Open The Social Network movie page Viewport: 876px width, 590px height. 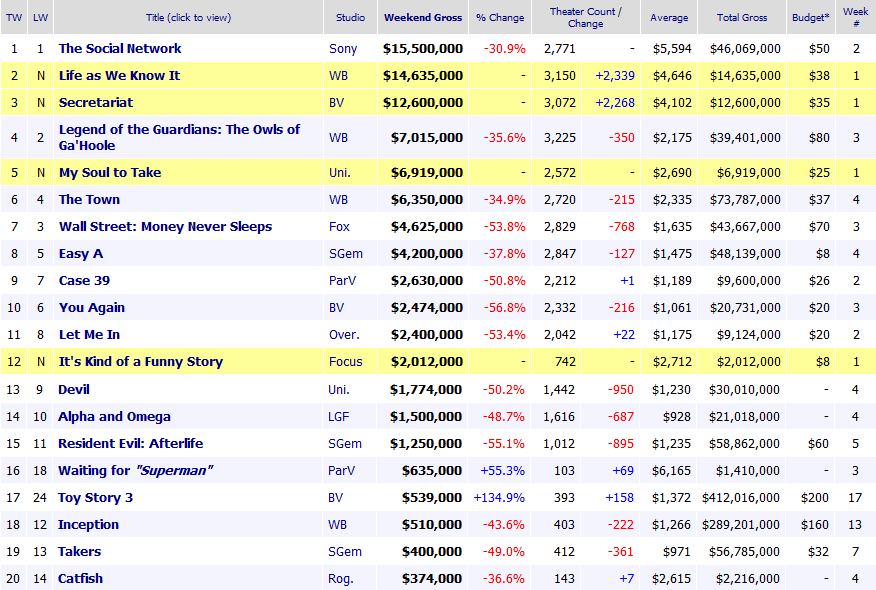tap(120, 49)
